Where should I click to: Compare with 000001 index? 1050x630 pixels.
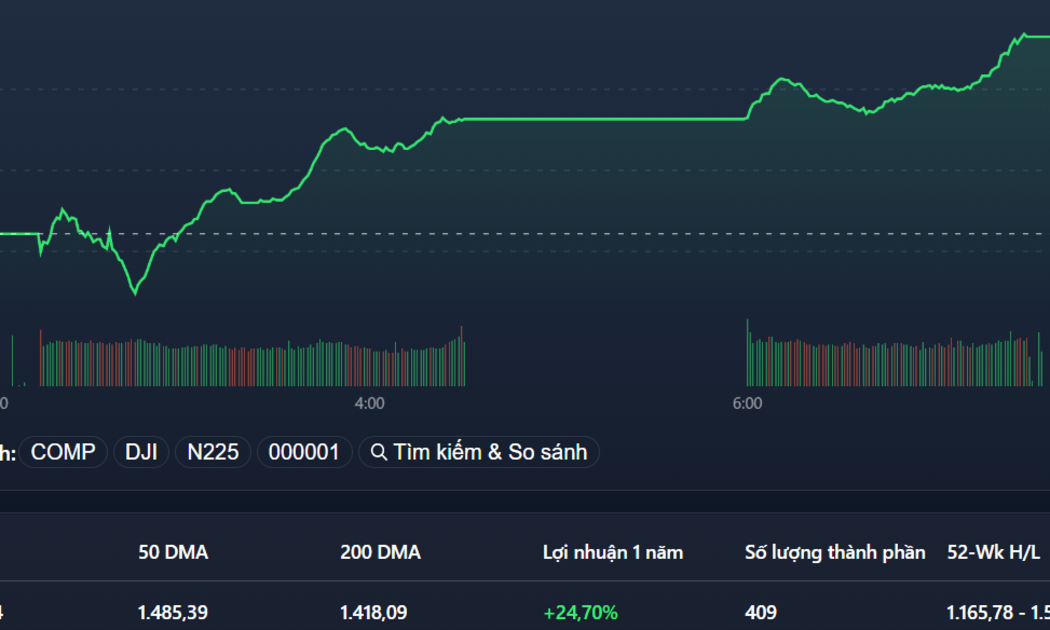[304, 452]
